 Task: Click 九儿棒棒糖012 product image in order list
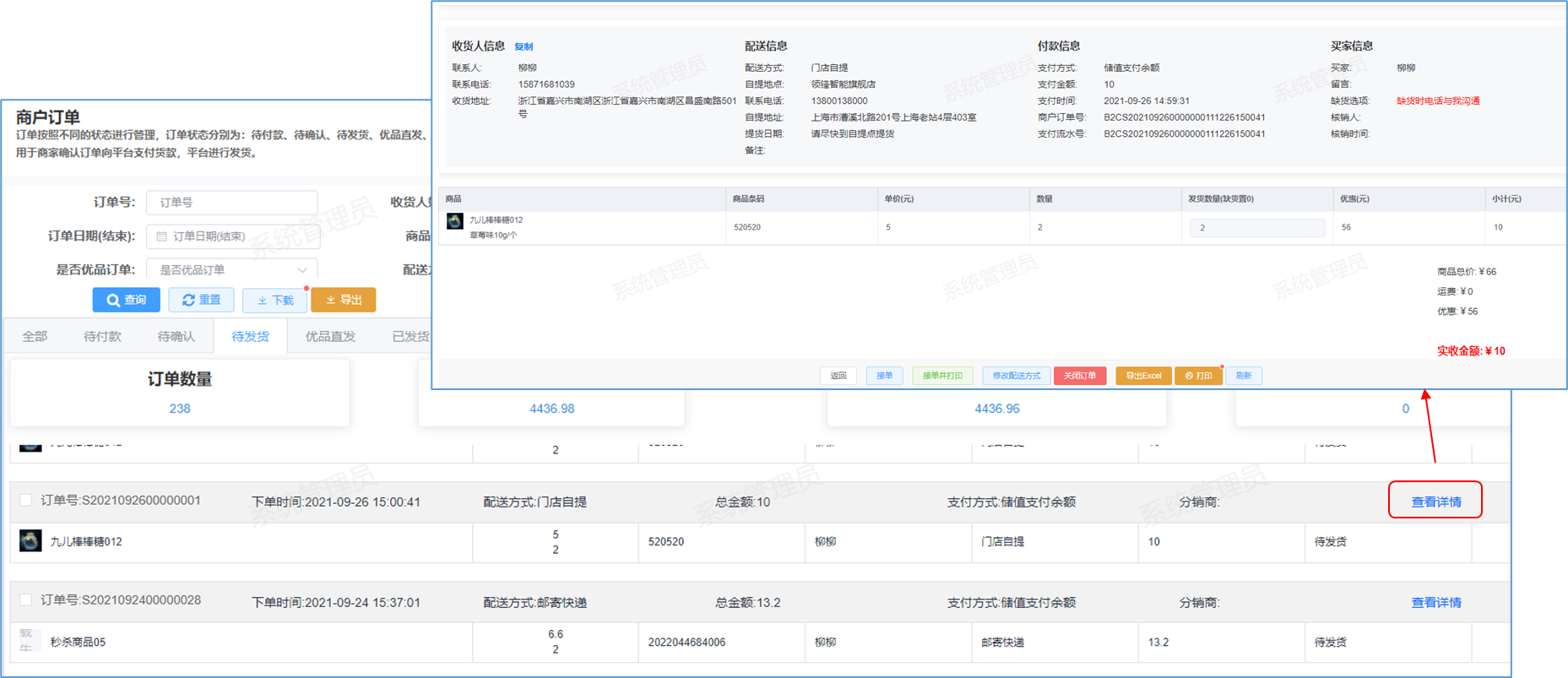point(30,541)
